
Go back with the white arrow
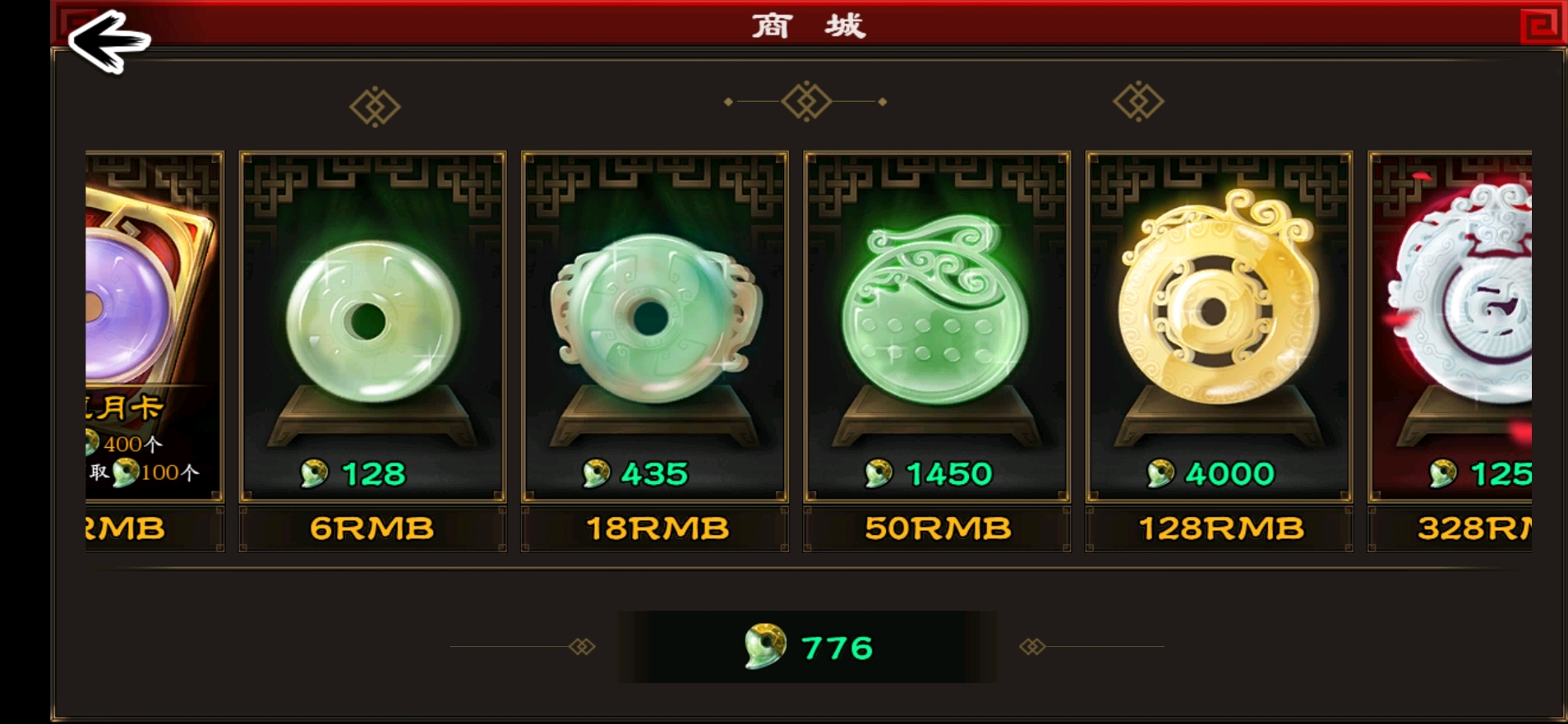click(109, 41)
